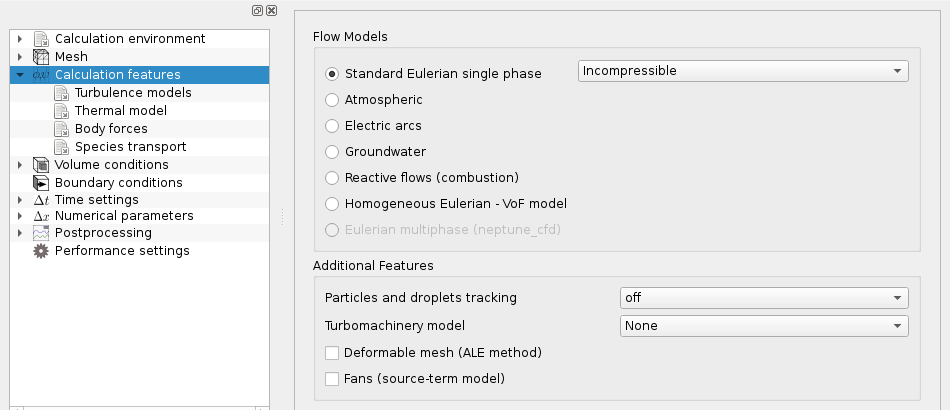Click the Postprocessing chart icon
950x410 pixels.
coord(41,233)
